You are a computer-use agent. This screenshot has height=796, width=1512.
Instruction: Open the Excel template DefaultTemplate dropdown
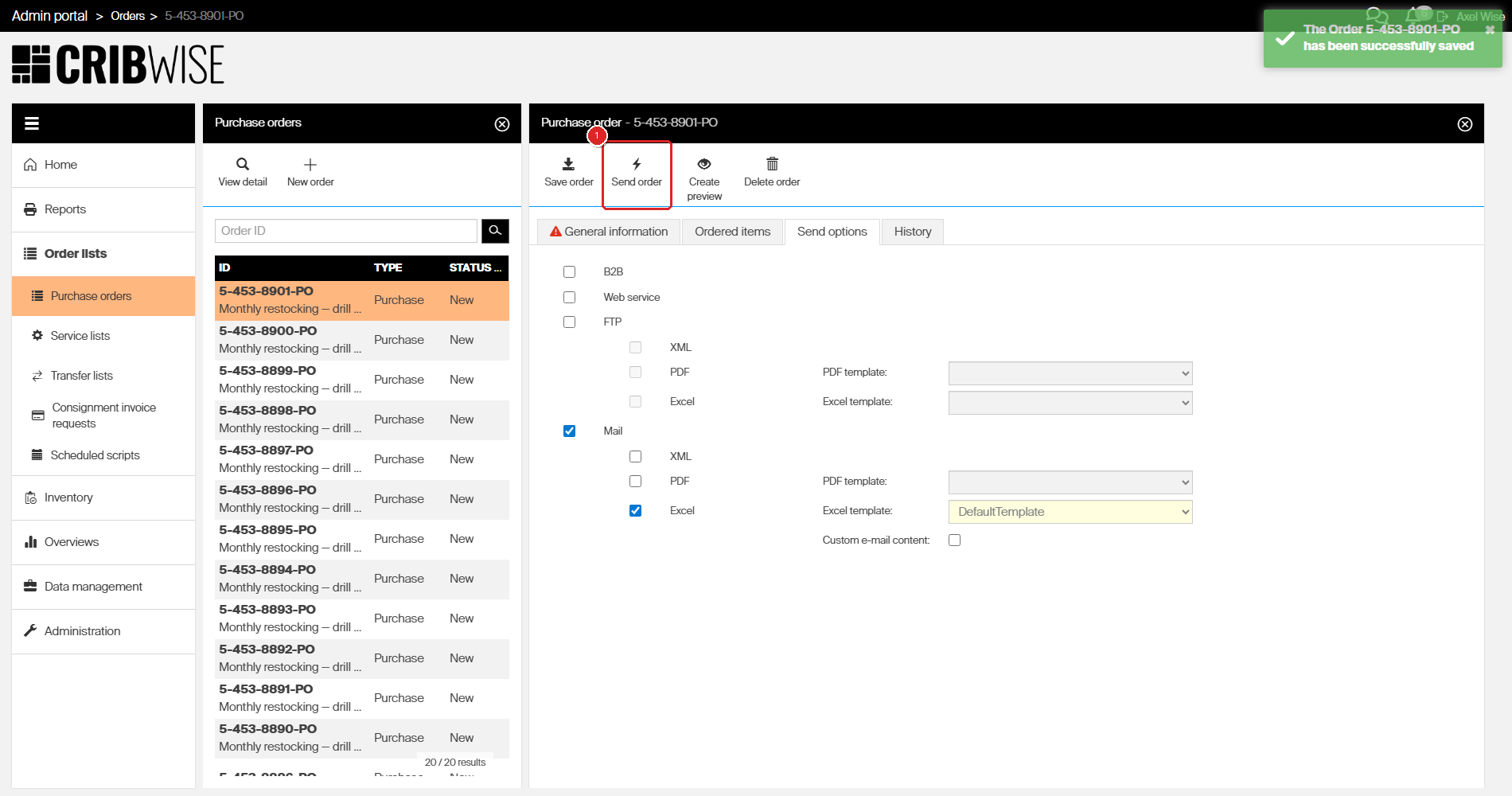tap(1070, 512)
